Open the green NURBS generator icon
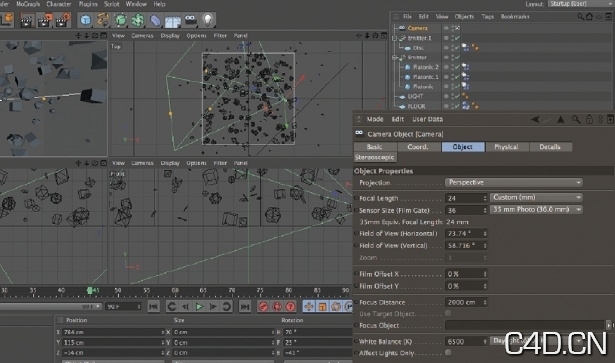Image resolution: width=615 pixels, height=363 pixels. (x=120, y=20)
